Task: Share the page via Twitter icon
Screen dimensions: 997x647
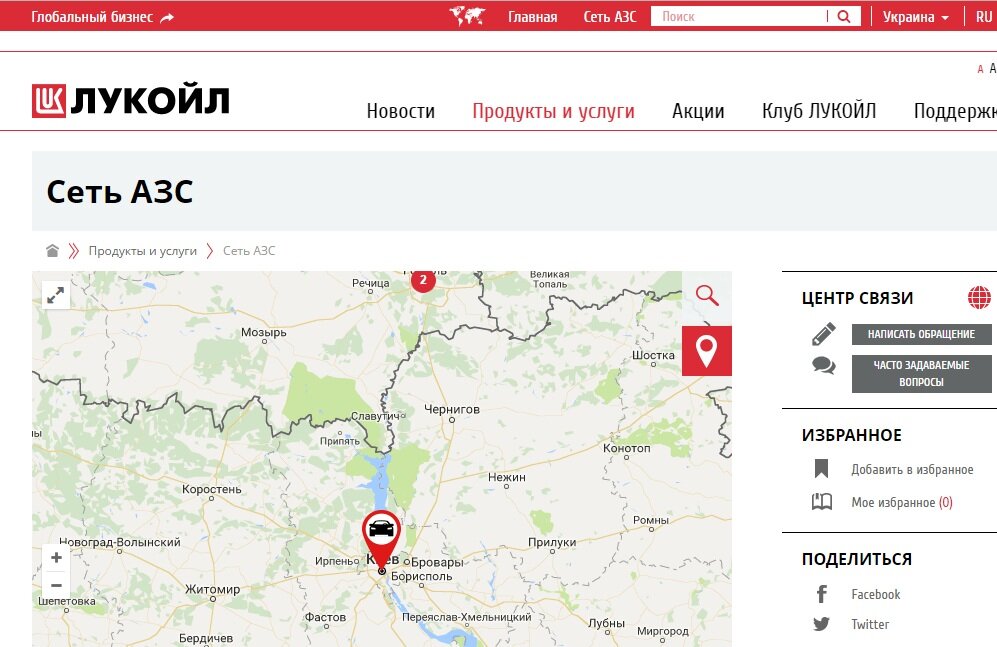Action: (x=821, y=624)
